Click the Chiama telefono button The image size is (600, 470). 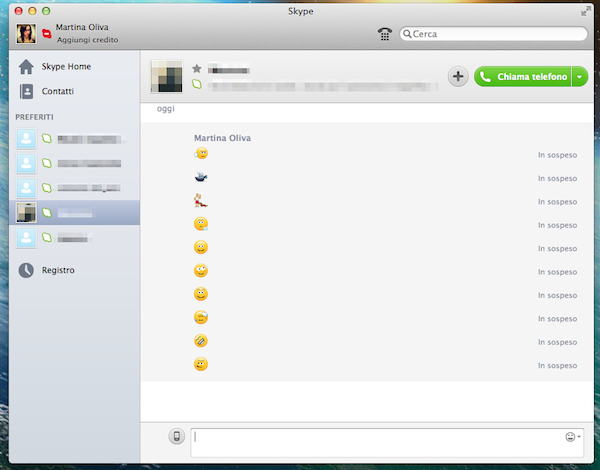point(523,77)
